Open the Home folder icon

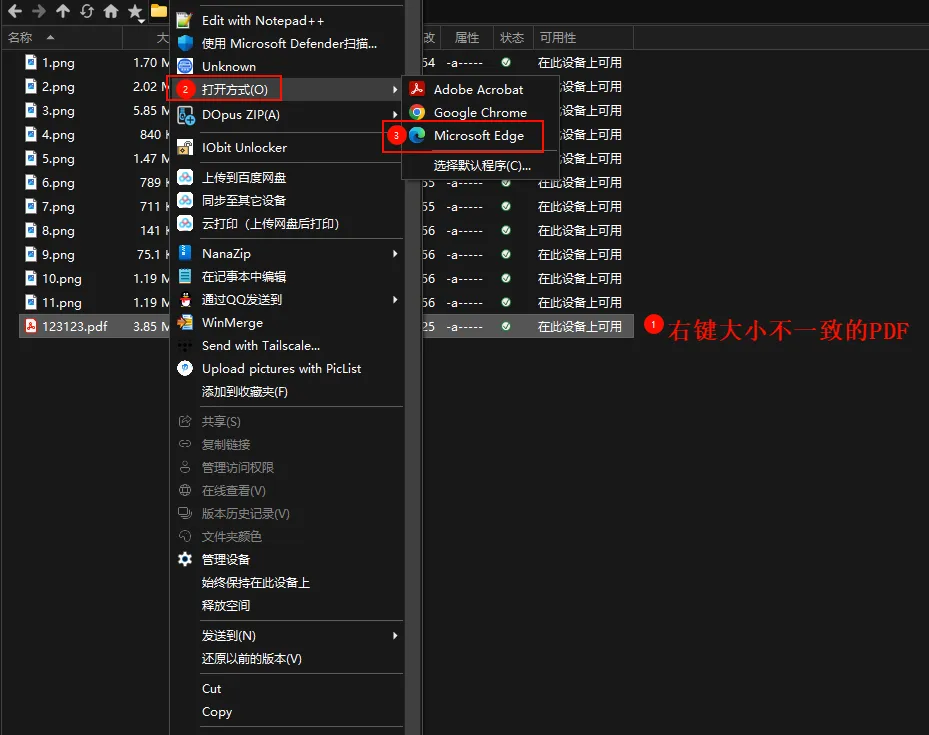tap(111, 11)
